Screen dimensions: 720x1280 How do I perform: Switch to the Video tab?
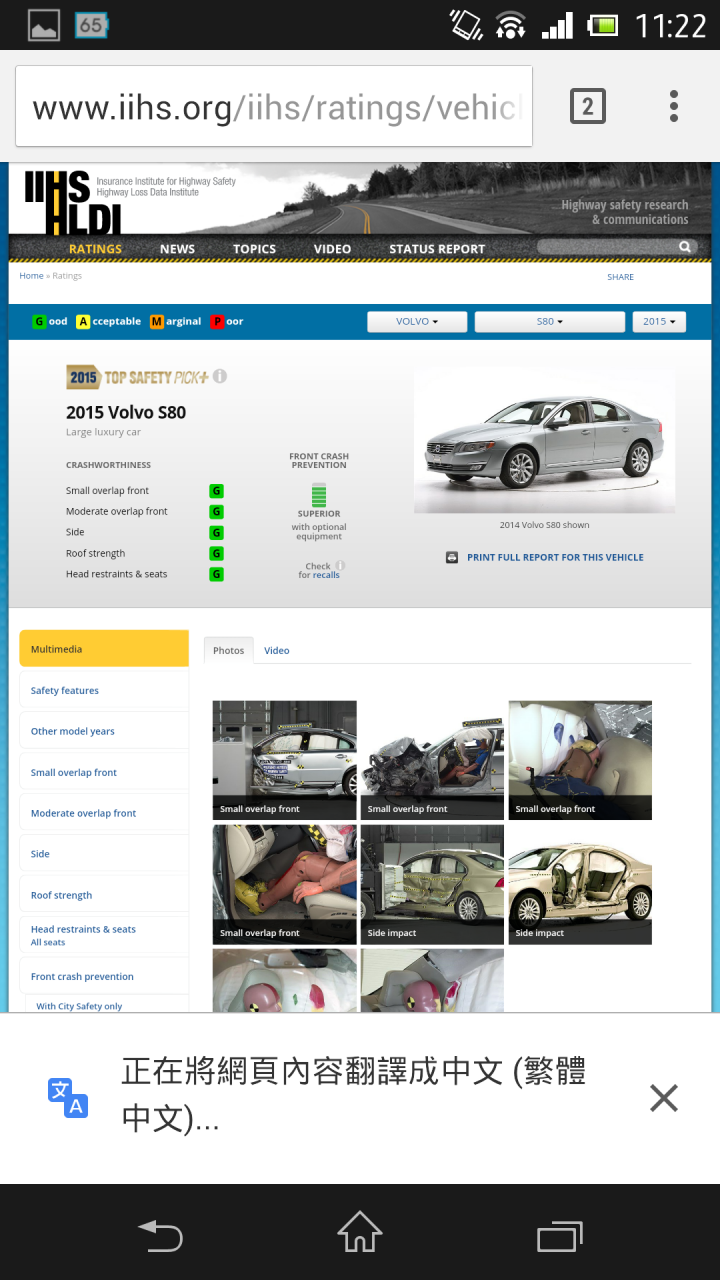coord(277,650)
